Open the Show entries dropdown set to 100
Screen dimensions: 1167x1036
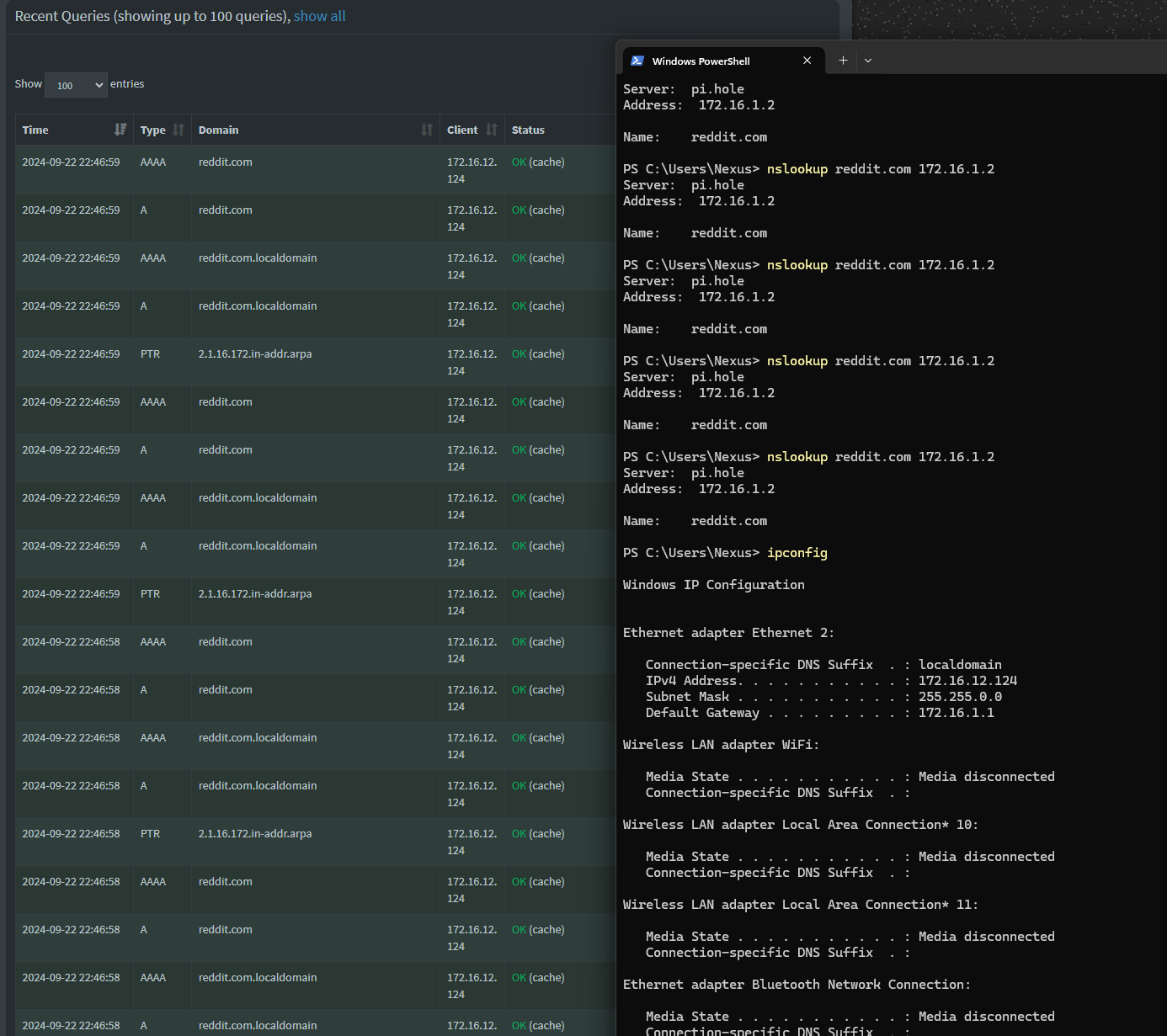coord(76,84)
